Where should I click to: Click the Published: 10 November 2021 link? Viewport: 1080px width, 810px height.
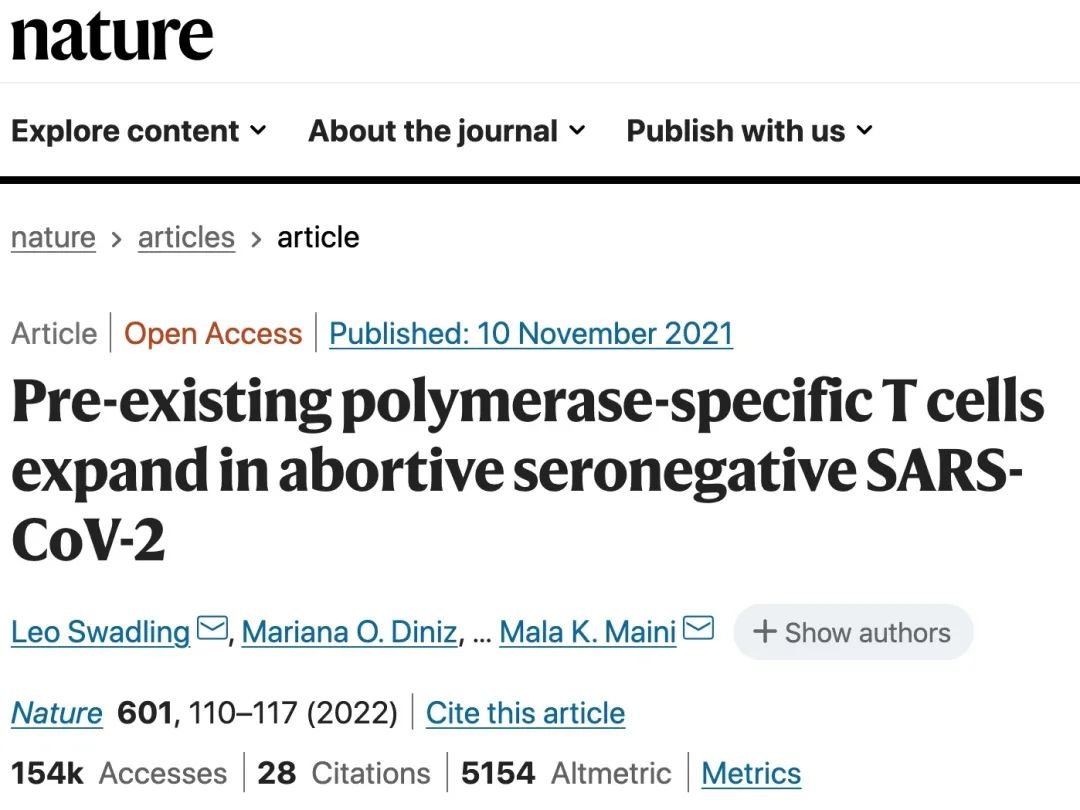(531, 333)
